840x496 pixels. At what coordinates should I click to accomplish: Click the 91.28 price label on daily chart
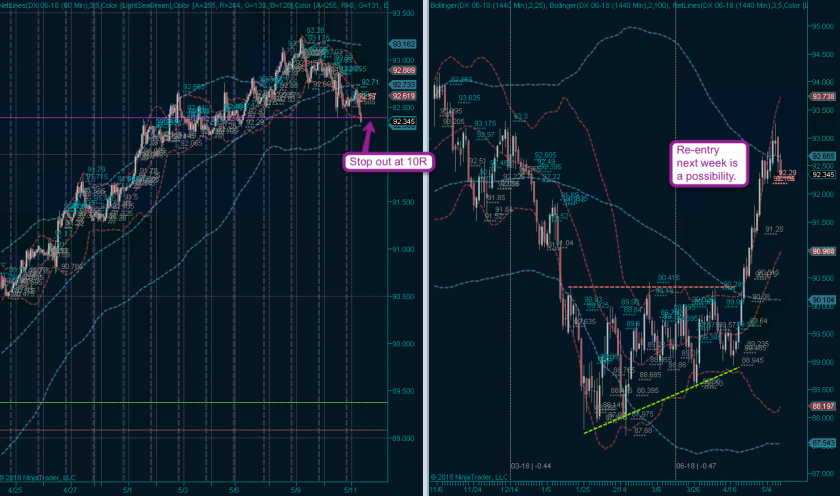(x=774, y=229)
